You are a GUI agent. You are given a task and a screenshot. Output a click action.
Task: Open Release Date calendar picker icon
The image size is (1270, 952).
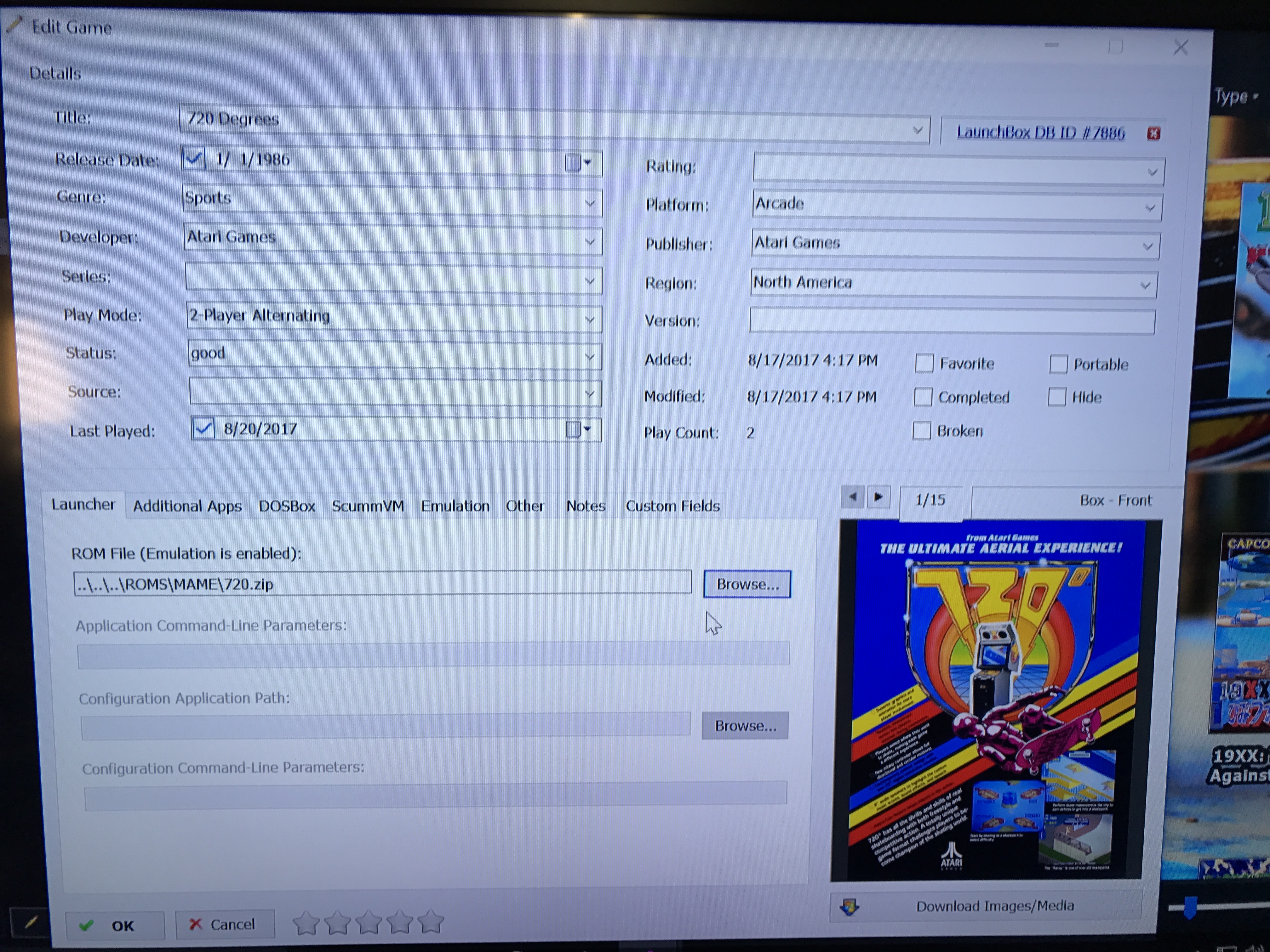578,163
